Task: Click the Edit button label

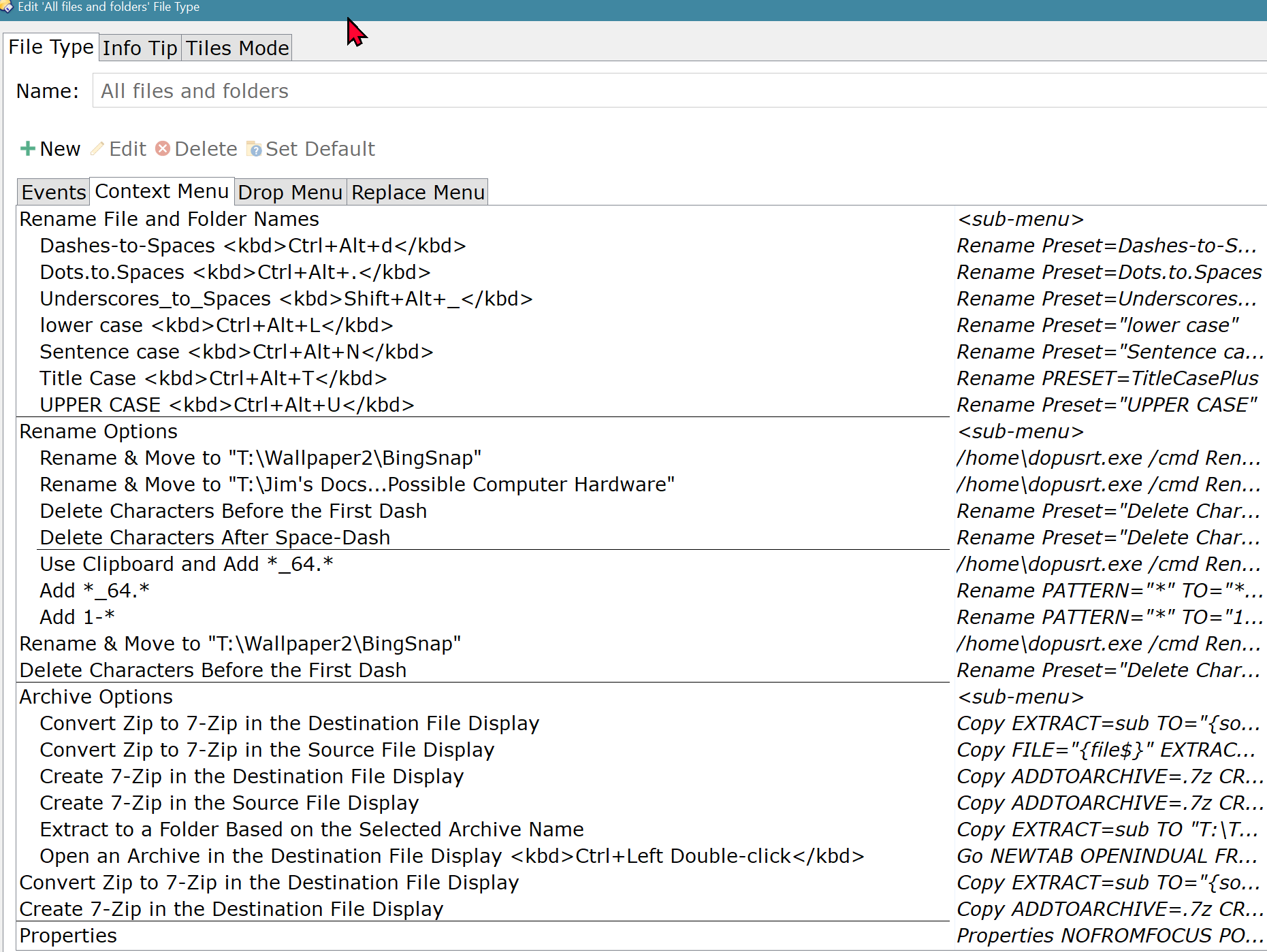Action: (128, 148)
